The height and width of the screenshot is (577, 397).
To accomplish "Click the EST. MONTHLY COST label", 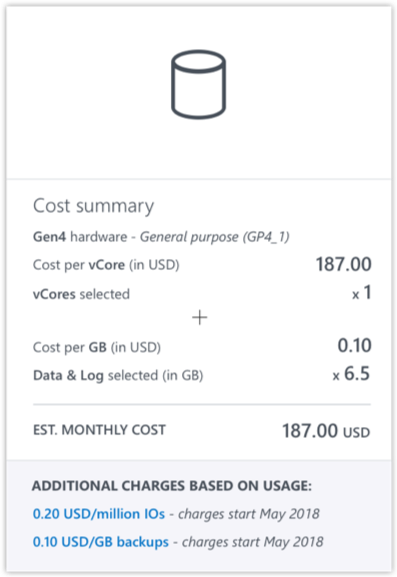I will click(x=99, y=430).
